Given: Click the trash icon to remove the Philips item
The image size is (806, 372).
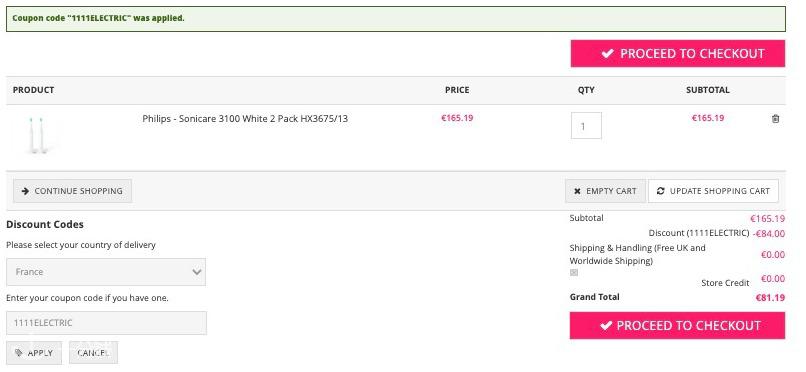Looking at the screenshot, I should (x=775, y=119).
